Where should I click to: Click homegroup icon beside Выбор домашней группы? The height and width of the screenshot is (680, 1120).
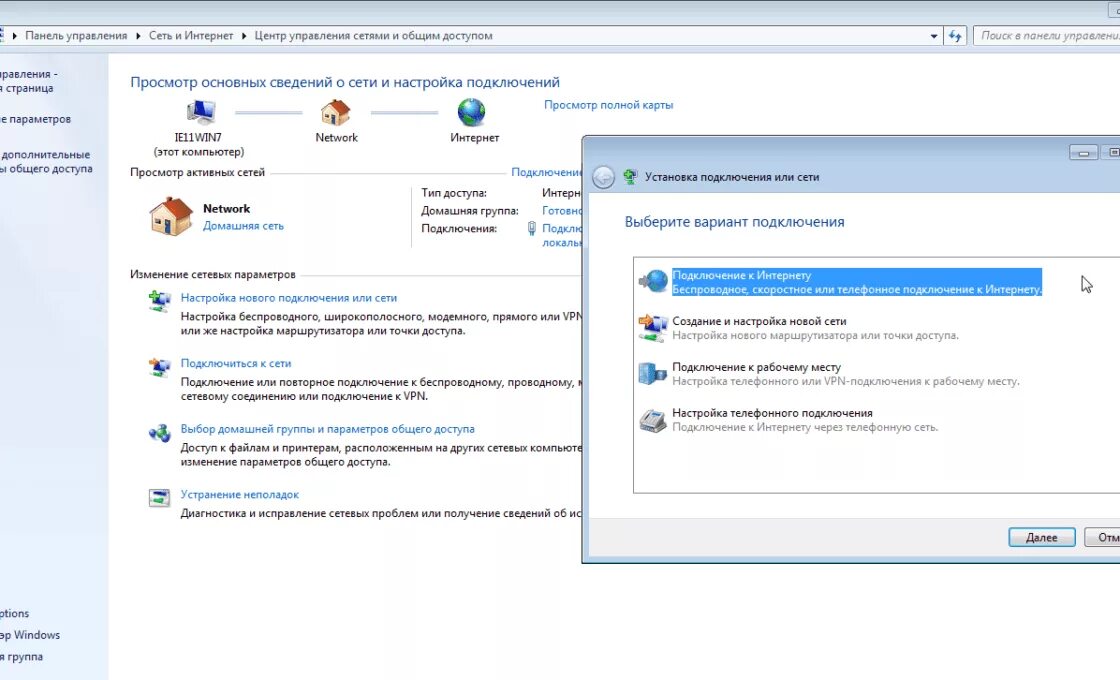coord(159,432)
